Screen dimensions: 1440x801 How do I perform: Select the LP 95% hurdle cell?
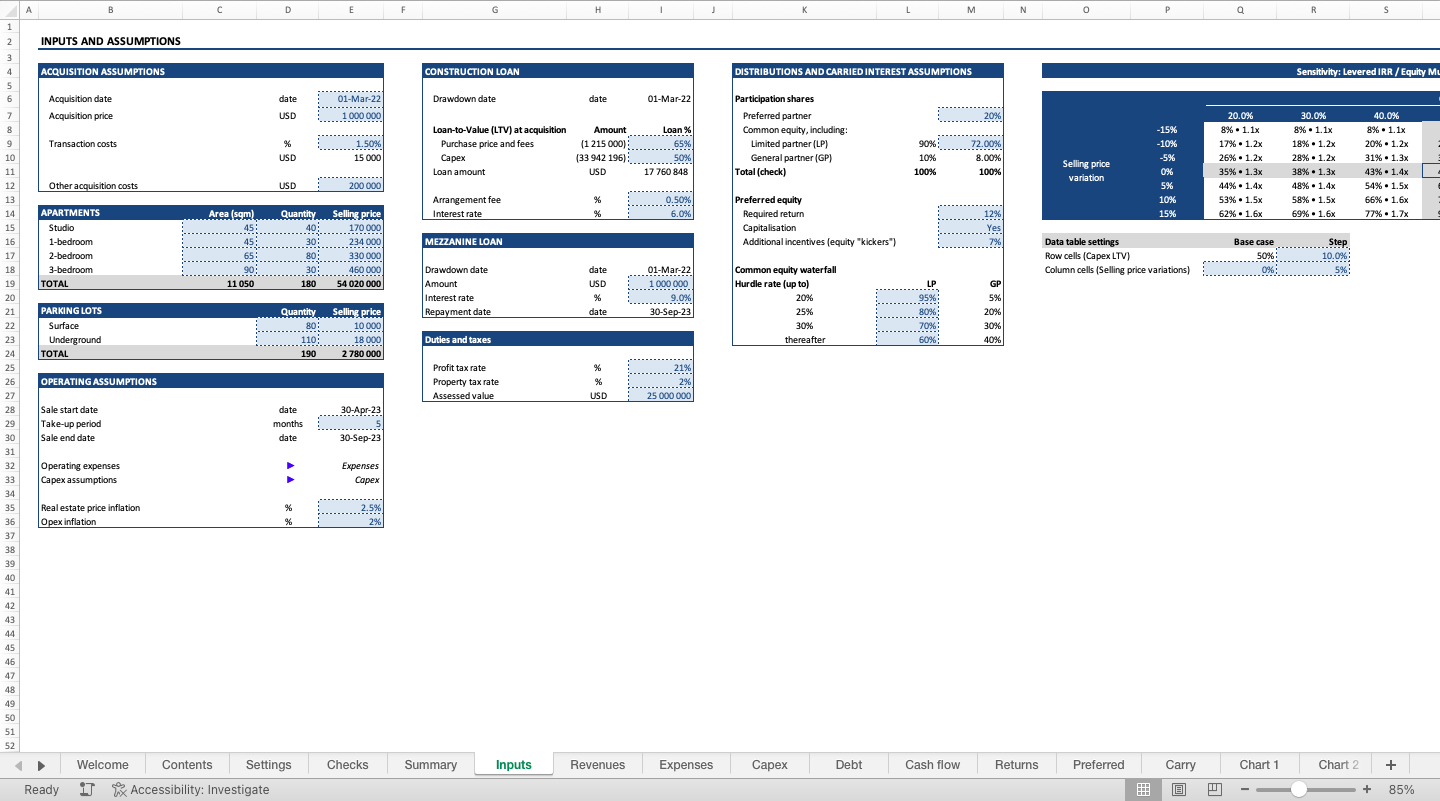tap(908, 298)
